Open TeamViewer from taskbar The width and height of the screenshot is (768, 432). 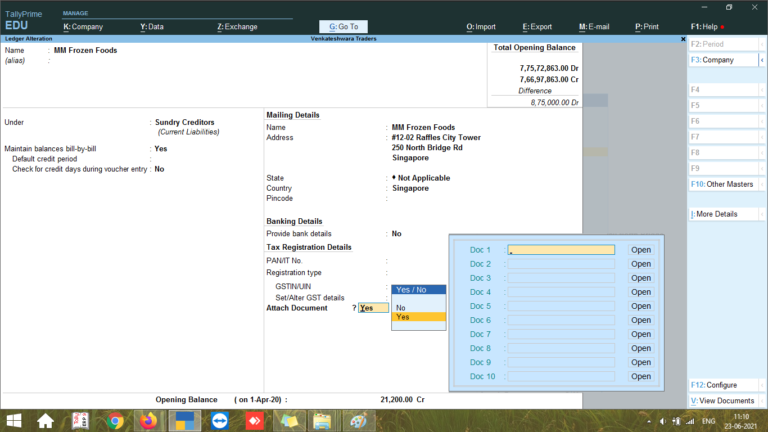[219, 421]
